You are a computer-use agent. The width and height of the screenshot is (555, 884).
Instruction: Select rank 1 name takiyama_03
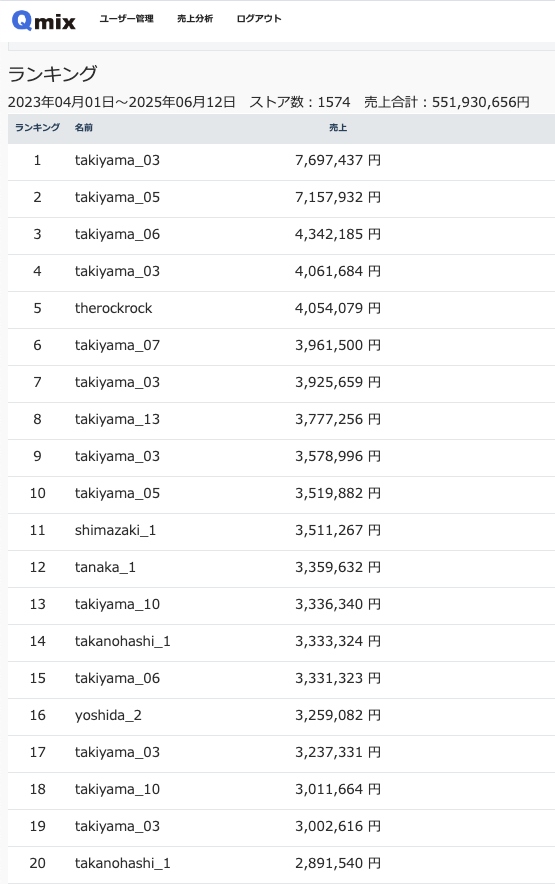(x=117, y=160)
